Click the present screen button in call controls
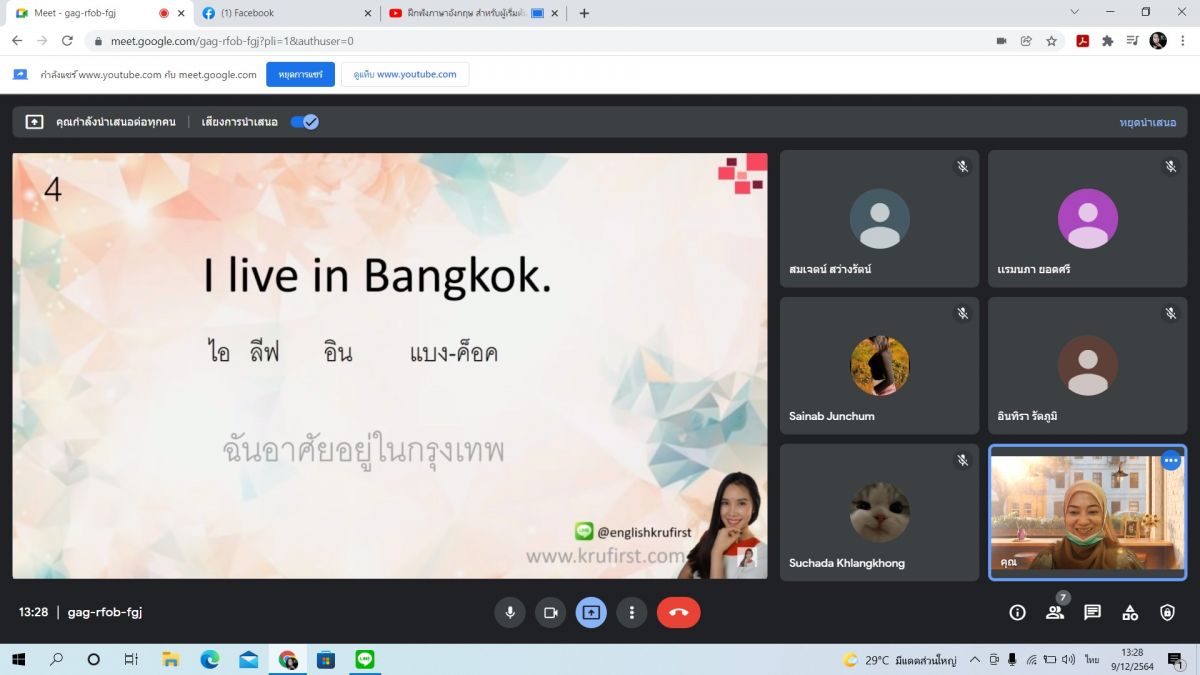1200x675 pixels. click(x=591, y=612)
